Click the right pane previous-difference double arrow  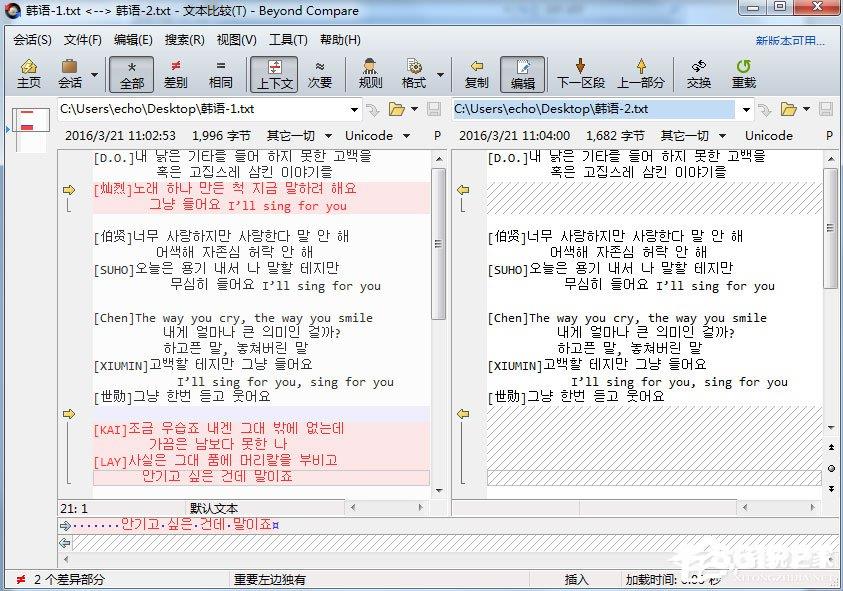click(831, 447)
